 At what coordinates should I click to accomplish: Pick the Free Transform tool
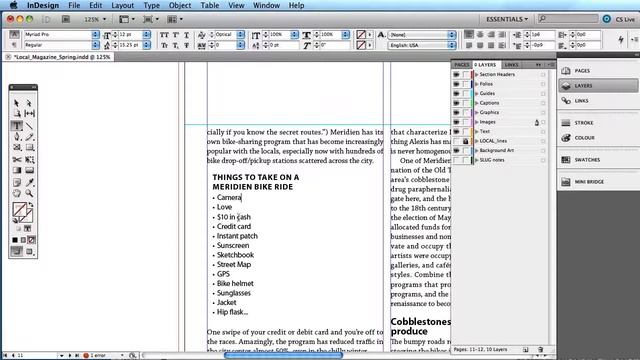pos(29,160)
